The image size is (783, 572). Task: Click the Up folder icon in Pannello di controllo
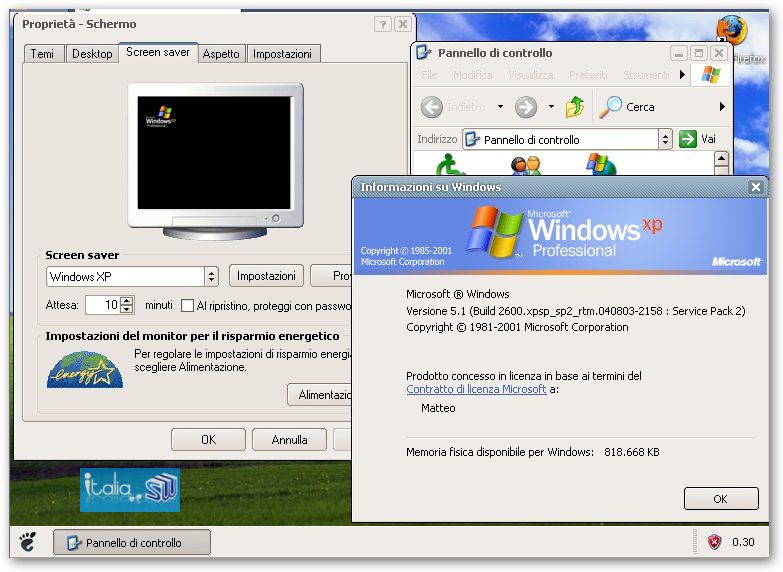tap(575, 107)
